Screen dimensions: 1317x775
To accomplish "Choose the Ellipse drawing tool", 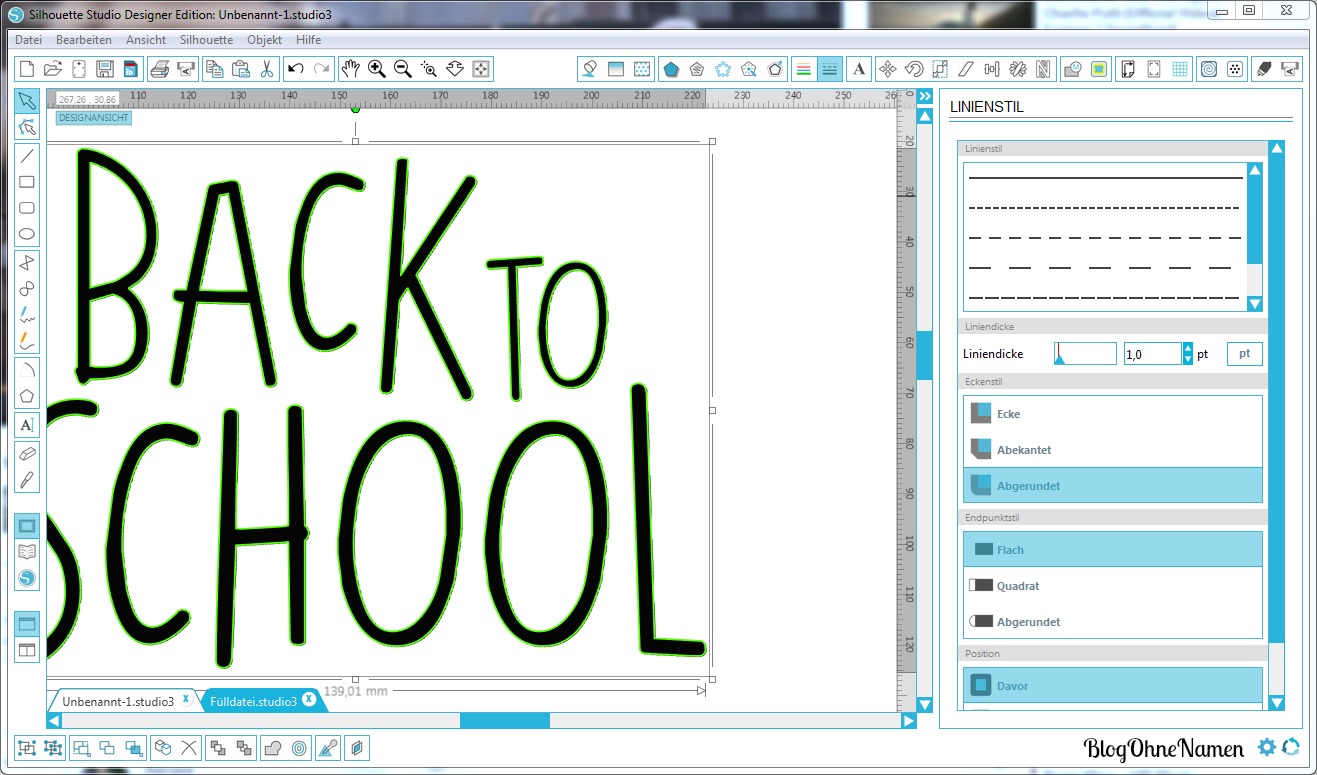I will [28, 236].
